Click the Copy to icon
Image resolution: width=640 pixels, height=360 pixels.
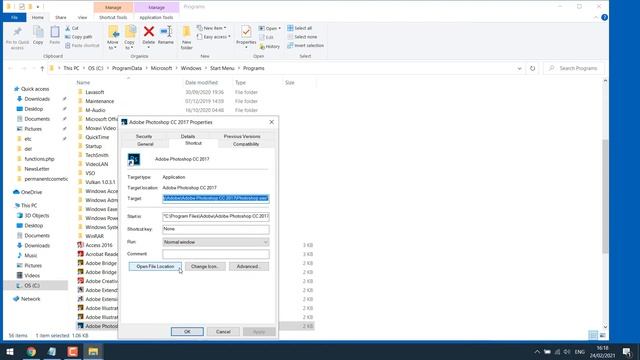click(x=130, y=32)
